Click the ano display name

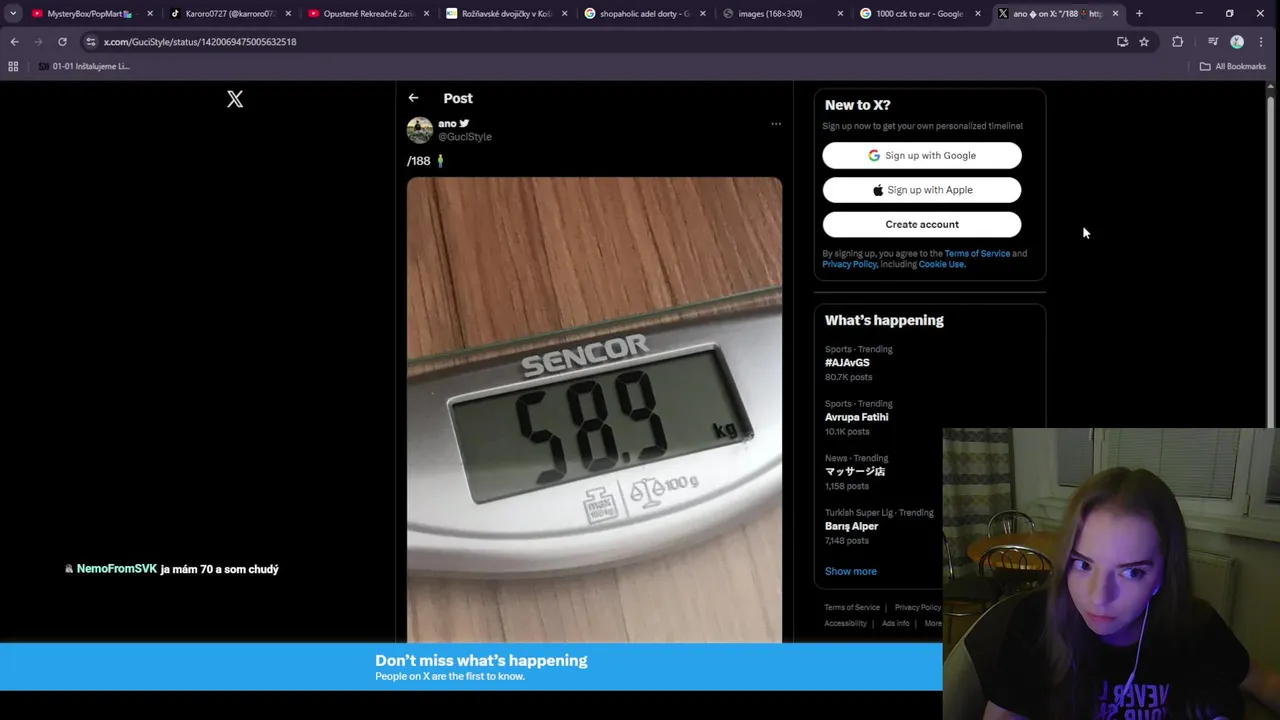(447, 124)
